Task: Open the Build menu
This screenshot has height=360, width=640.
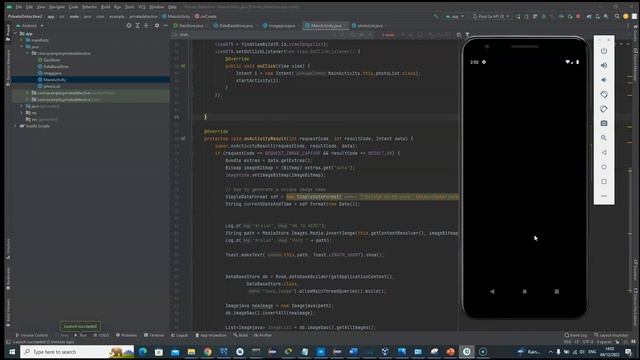Action: 105,7
